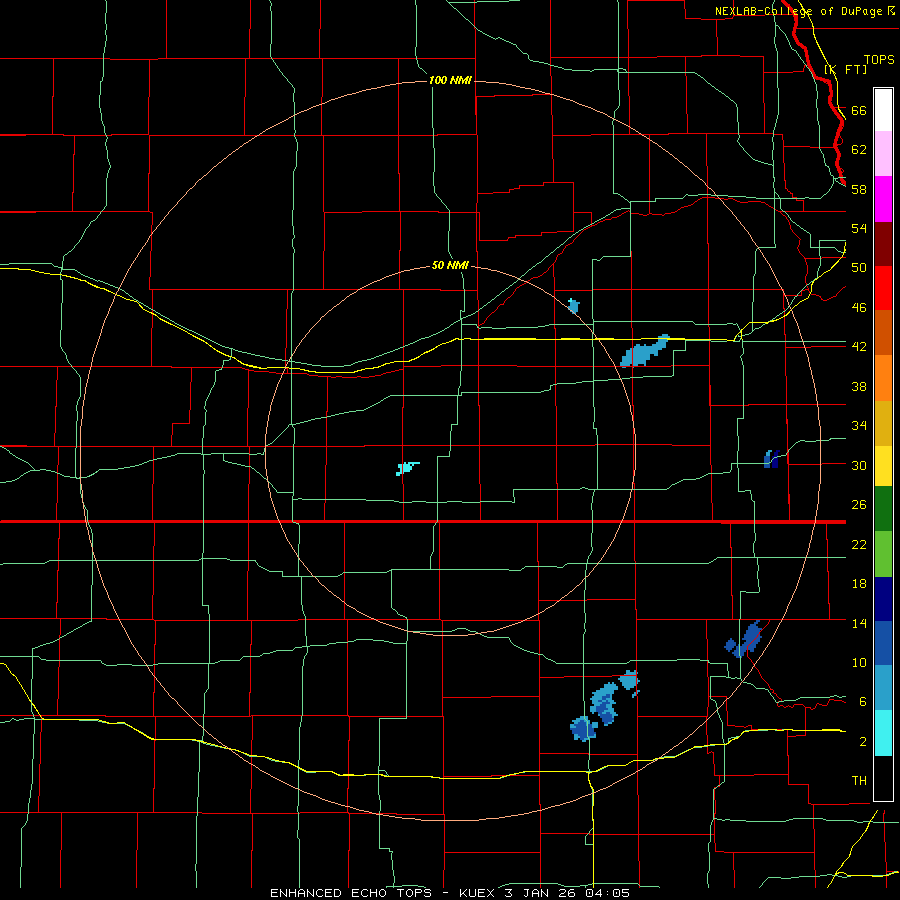Click the "58" legend value
Viewport: 900px width, 900px height.
[x=859, y=189]
